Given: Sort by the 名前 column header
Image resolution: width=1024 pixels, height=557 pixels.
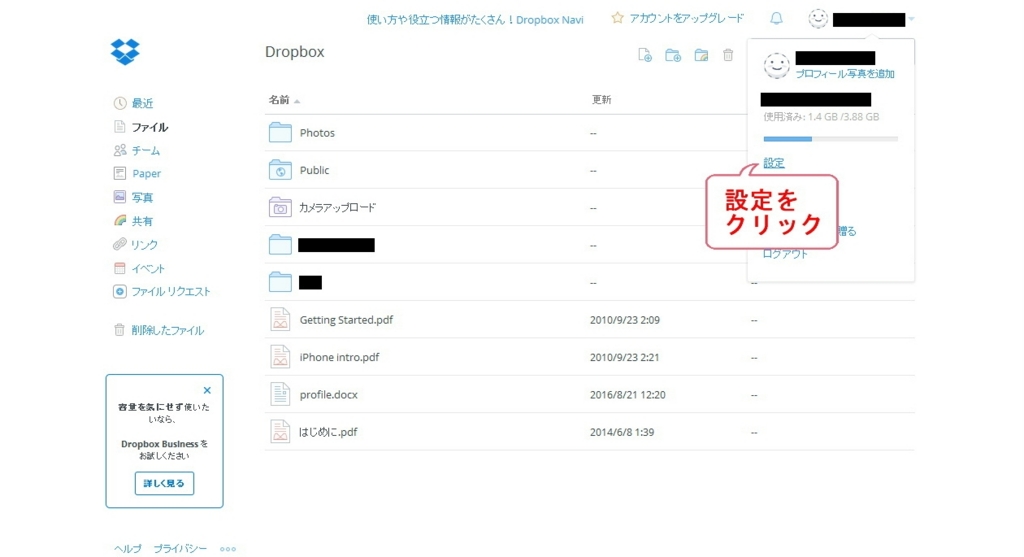Looking at the screenshot, I should pos(280,100).
